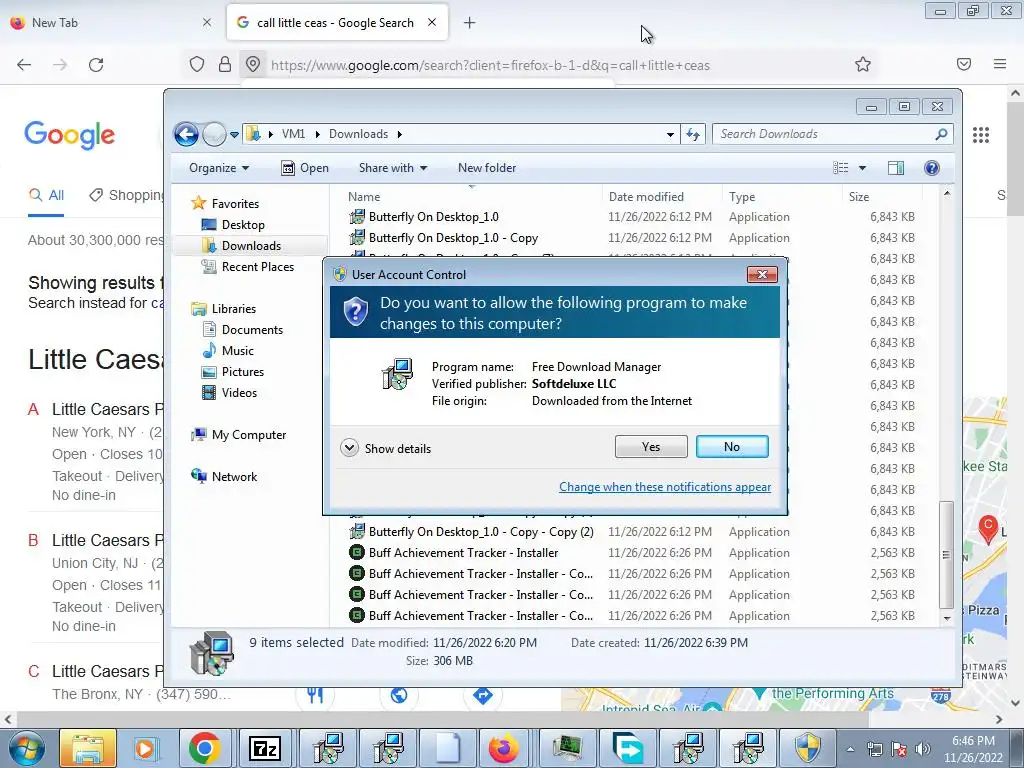Open the Videos library
The width and height of the screenshot is (1024, 768).
229,392
